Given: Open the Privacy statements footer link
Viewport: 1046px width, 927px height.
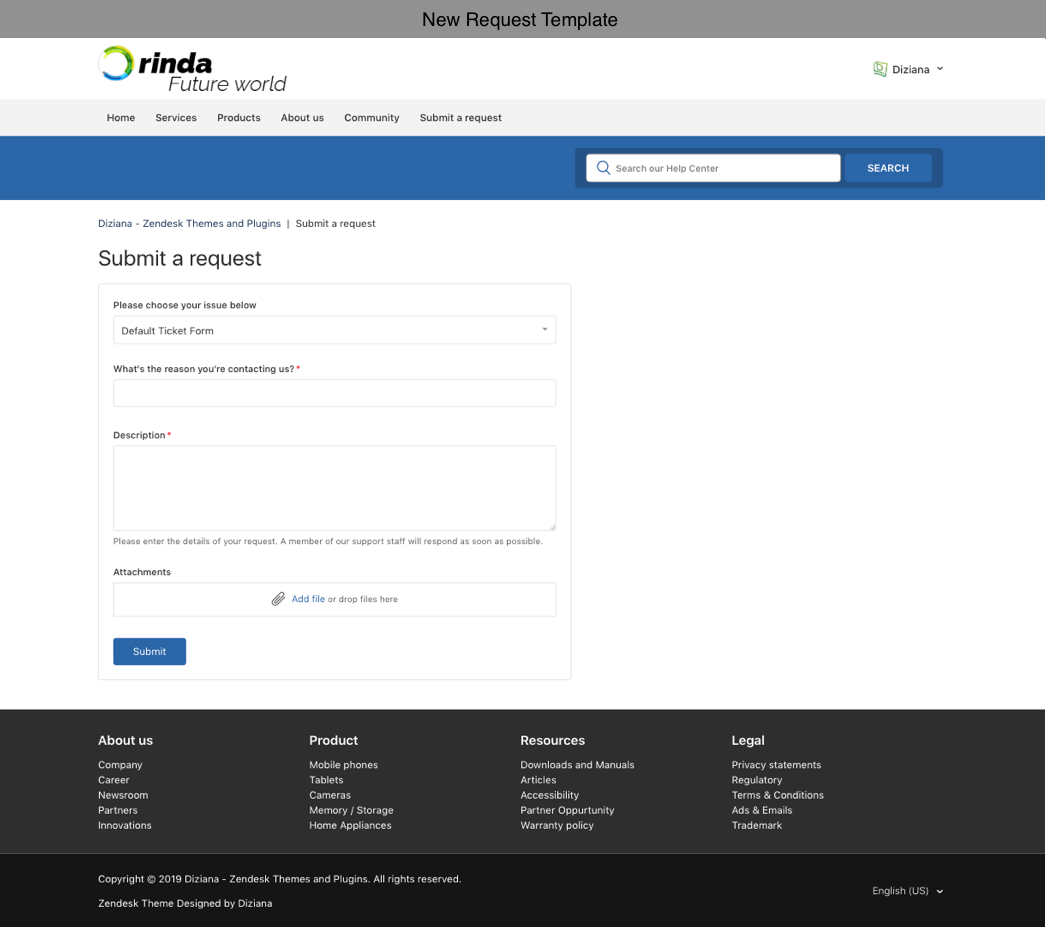Looking at the screenshot, I should click(776, 765).
